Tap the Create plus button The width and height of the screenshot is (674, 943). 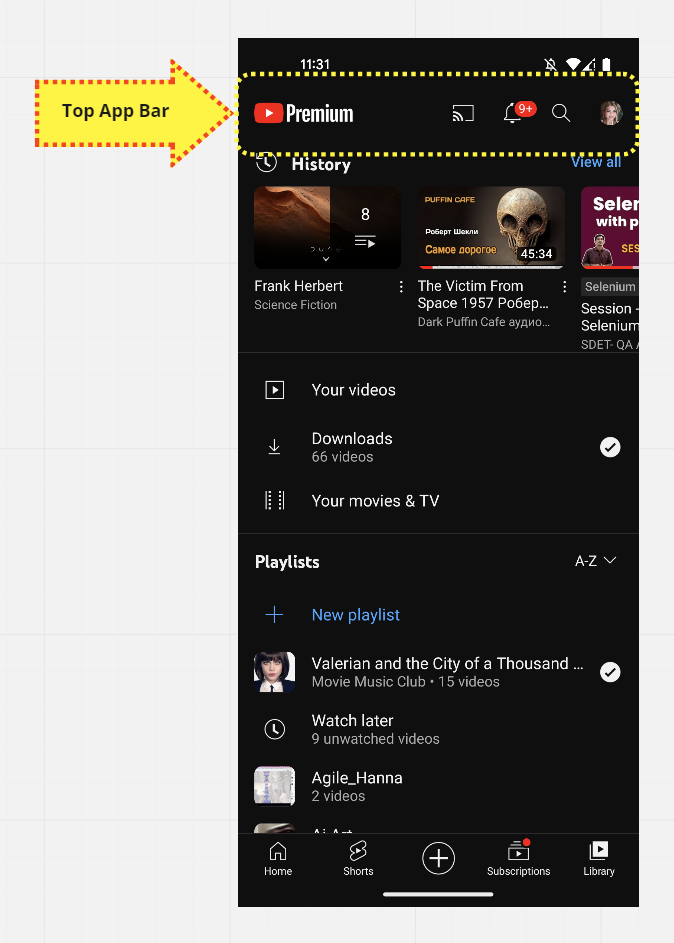[x=438, y=858]
